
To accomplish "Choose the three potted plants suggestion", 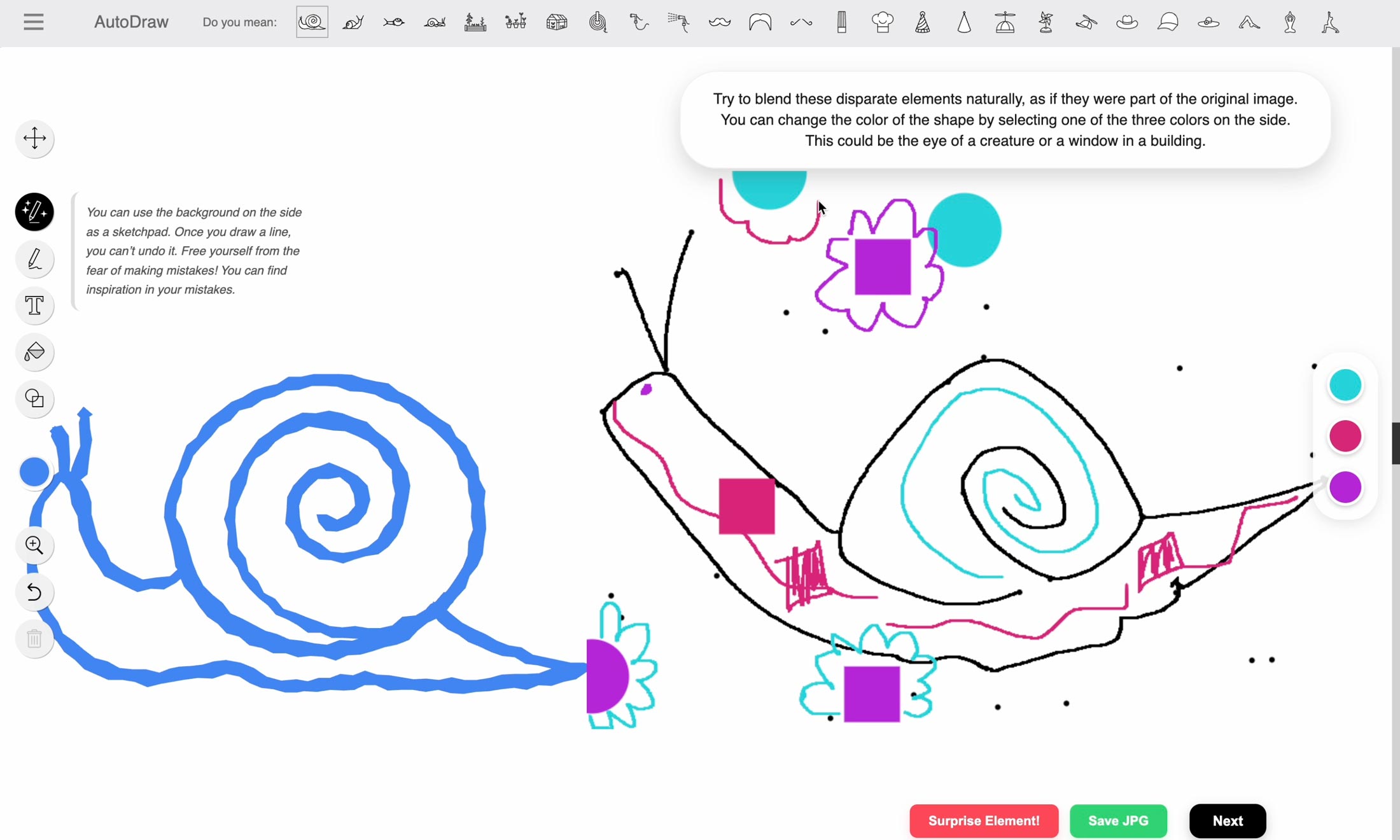I will coord(516,22).
